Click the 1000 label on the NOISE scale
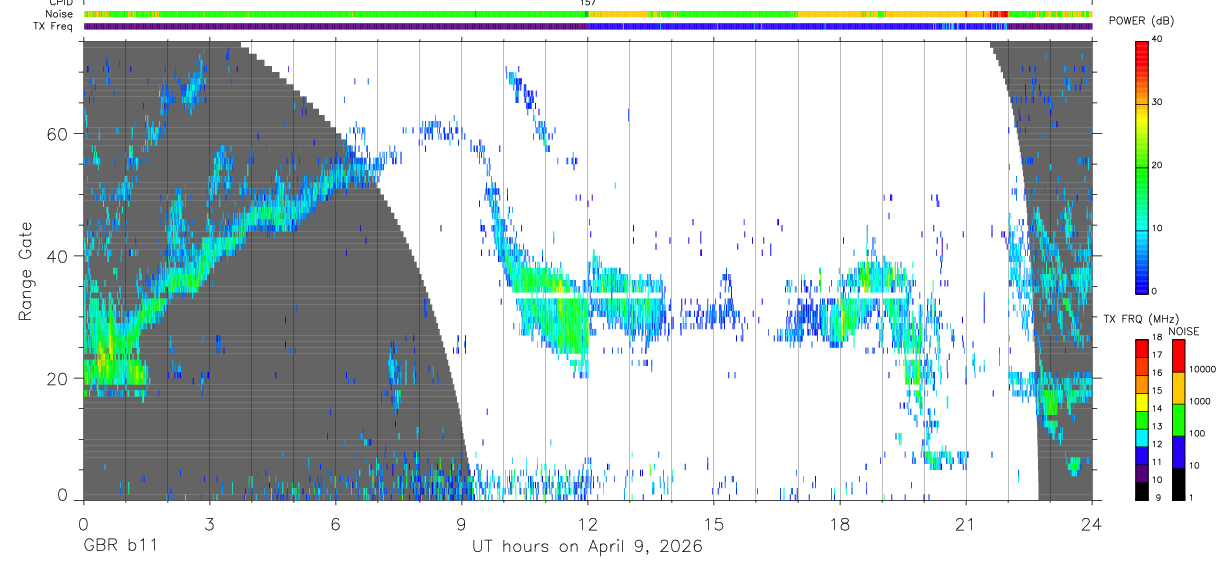This screenshot has width=1228, height=567. click(x=1200, y=401)
